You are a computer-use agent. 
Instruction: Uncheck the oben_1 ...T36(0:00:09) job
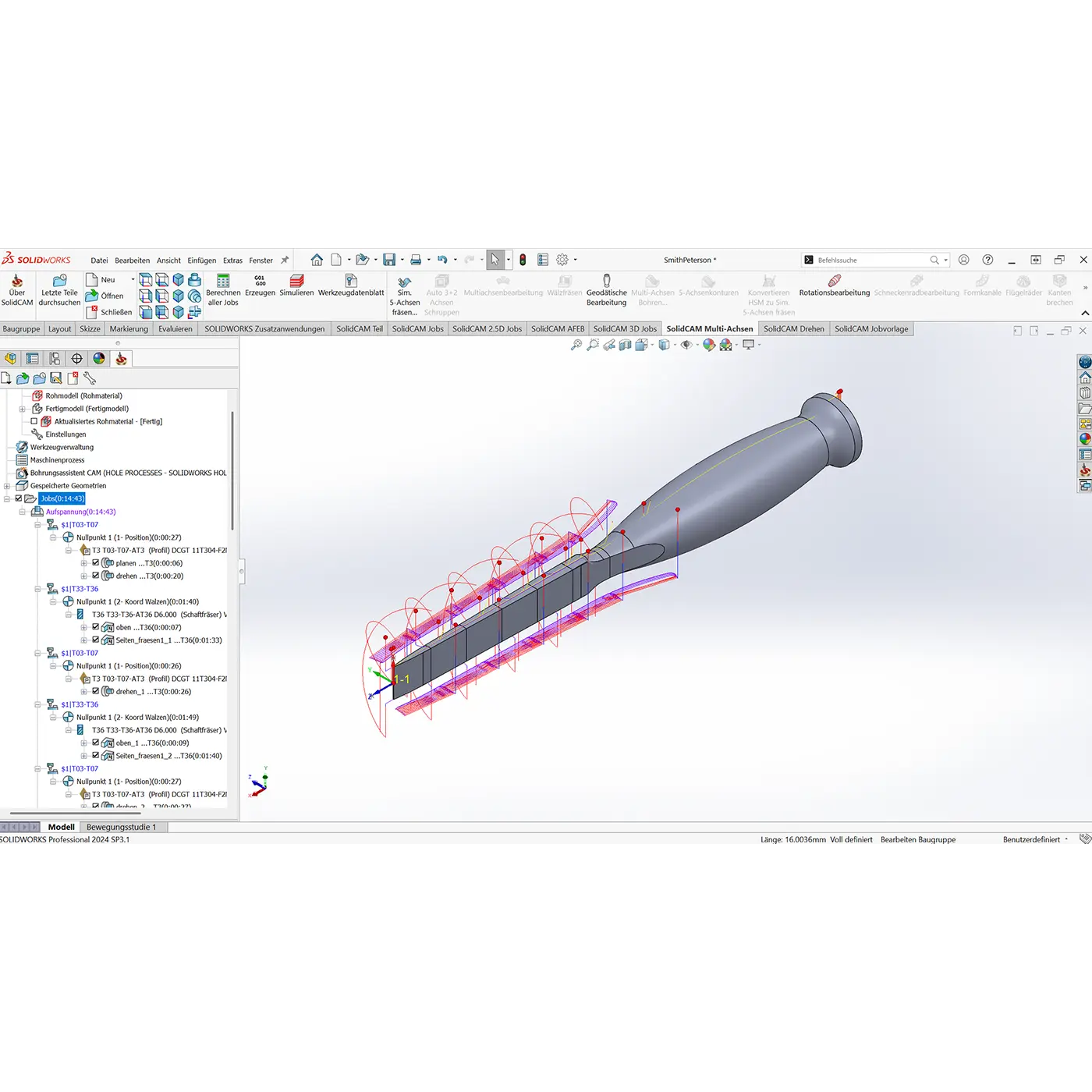tap(96, 743)
